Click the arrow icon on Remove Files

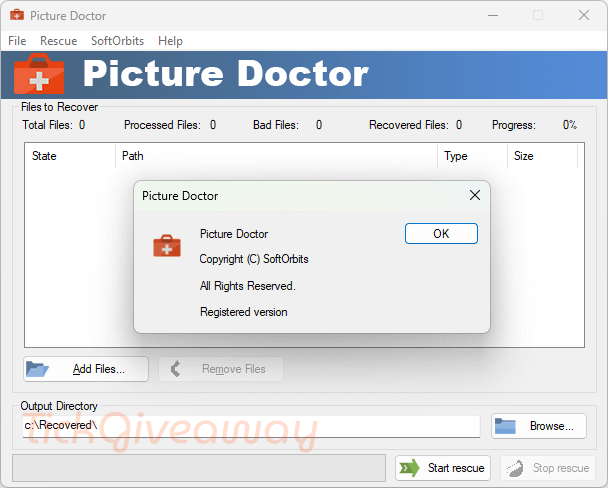click(x=176, y=369)
